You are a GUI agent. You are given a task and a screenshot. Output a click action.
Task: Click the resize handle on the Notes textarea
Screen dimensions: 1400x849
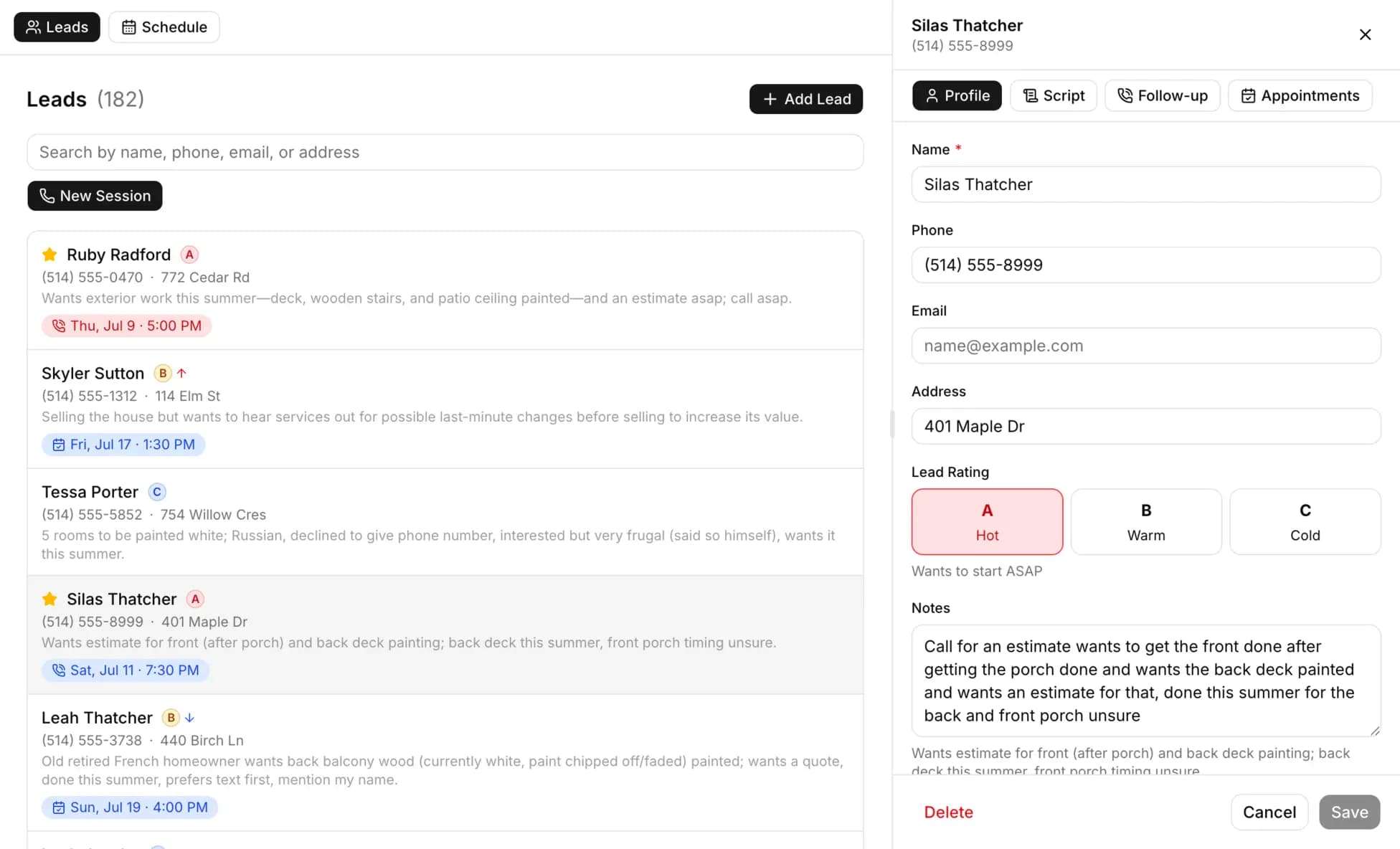tap(1374, 730)
